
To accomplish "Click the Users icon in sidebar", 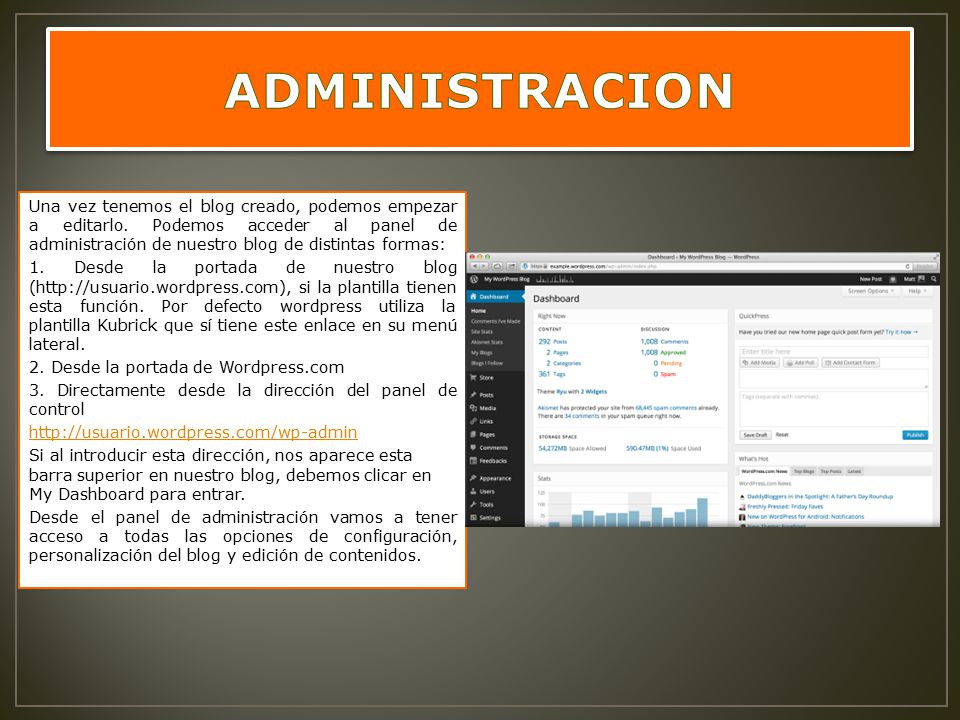I will (x=473, y=491).
